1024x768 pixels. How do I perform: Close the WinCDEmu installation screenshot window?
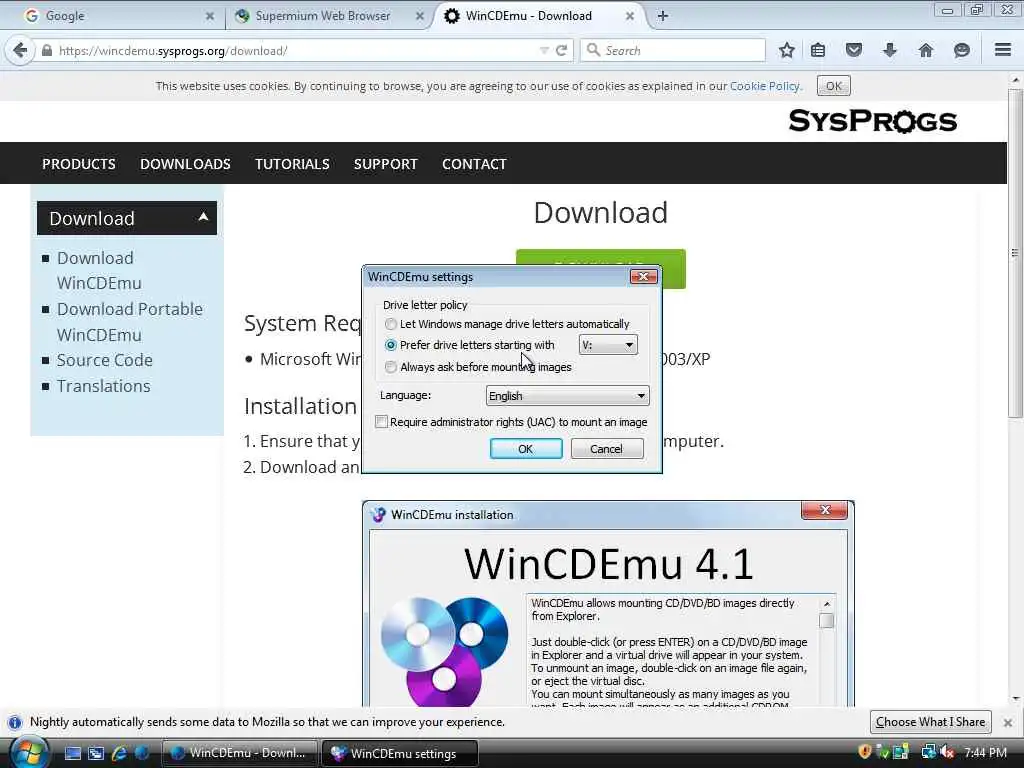coord(825,510)
